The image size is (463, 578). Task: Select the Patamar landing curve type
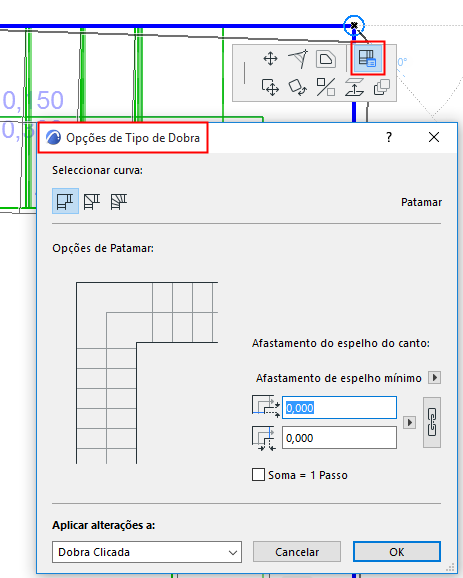[65, 201]
